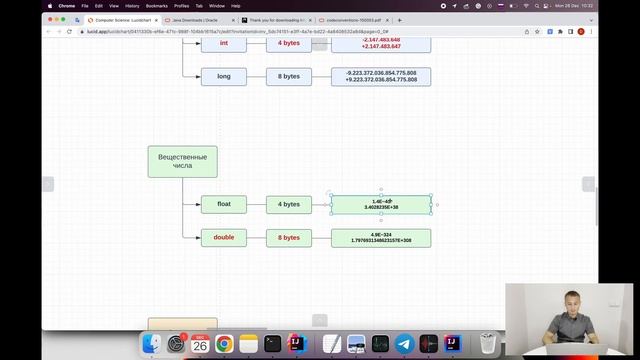640x360 pixels.
Task: Select the Computer Science Lucidchart tab
Action: pos(123,20)
